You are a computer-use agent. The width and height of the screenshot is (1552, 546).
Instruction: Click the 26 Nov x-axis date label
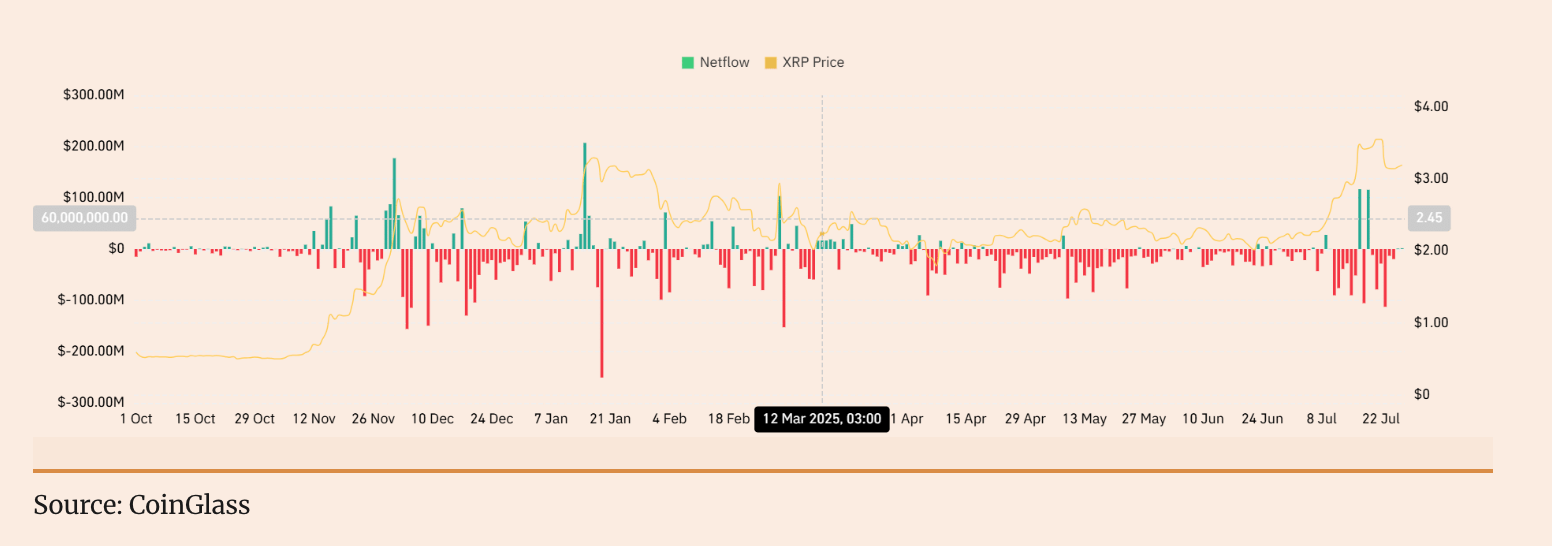373,419
